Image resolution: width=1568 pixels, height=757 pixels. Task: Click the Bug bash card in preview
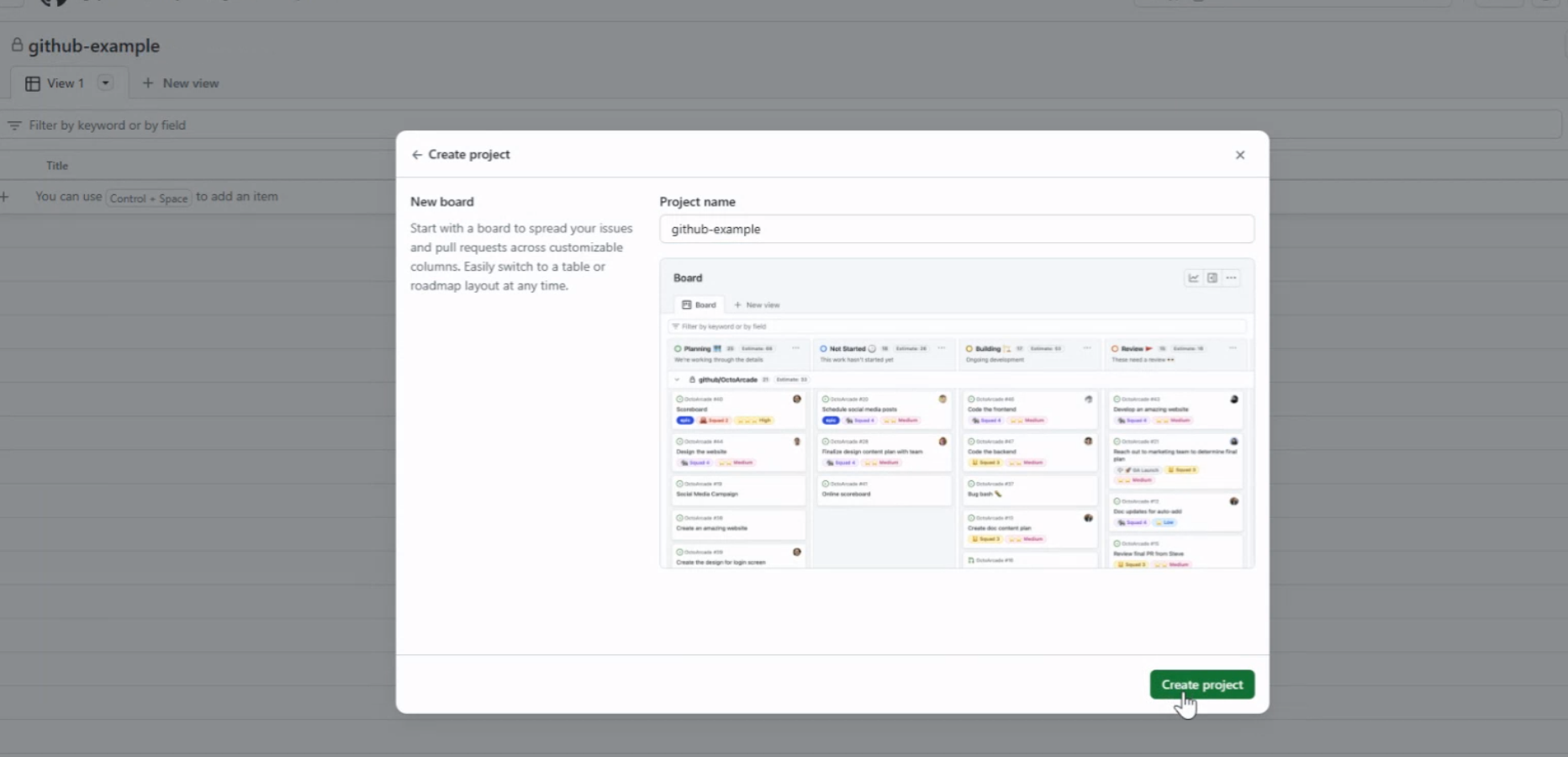(1030, 490)
